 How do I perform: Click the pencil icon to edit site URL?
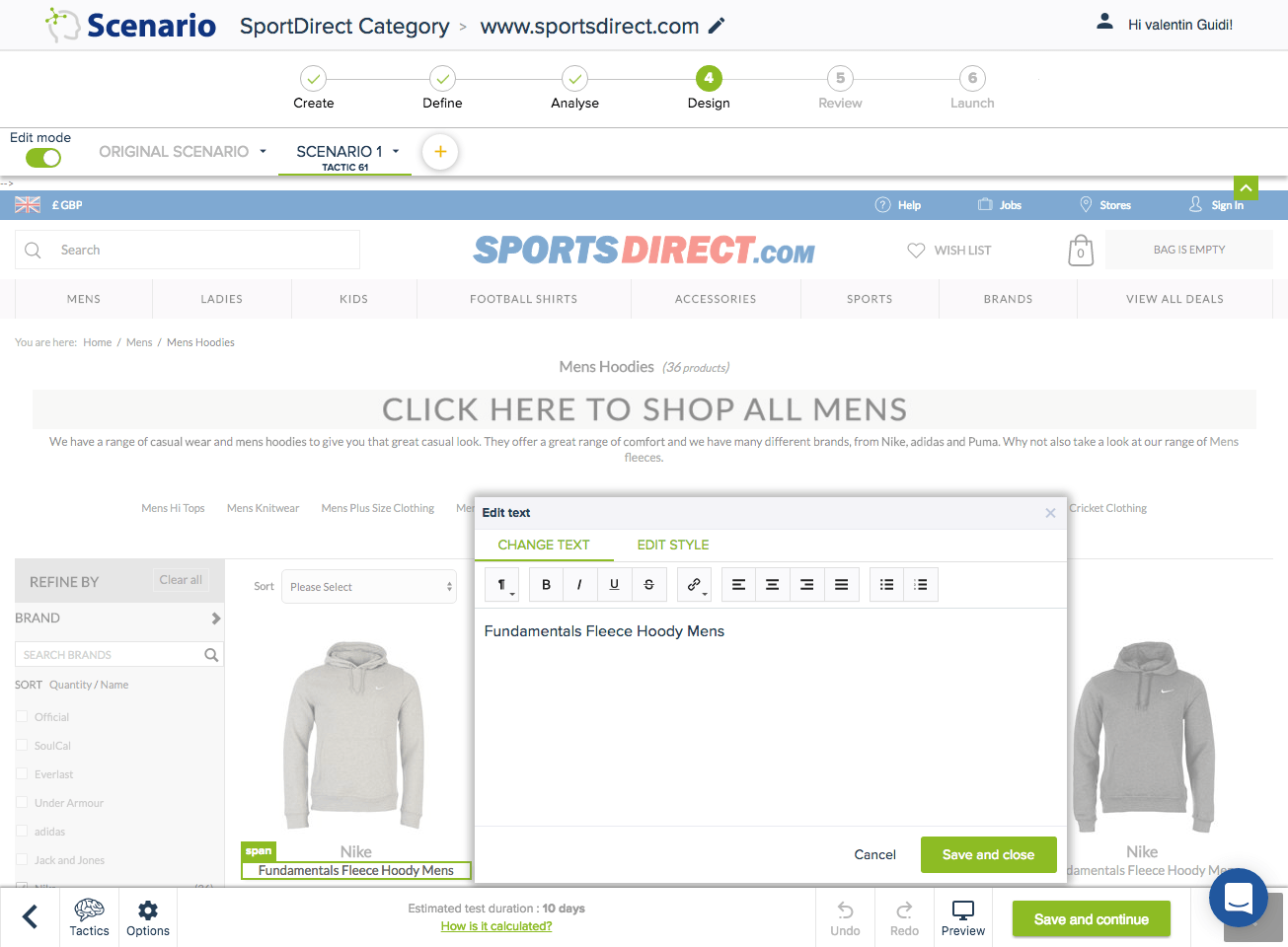click(x=717, y=26)
